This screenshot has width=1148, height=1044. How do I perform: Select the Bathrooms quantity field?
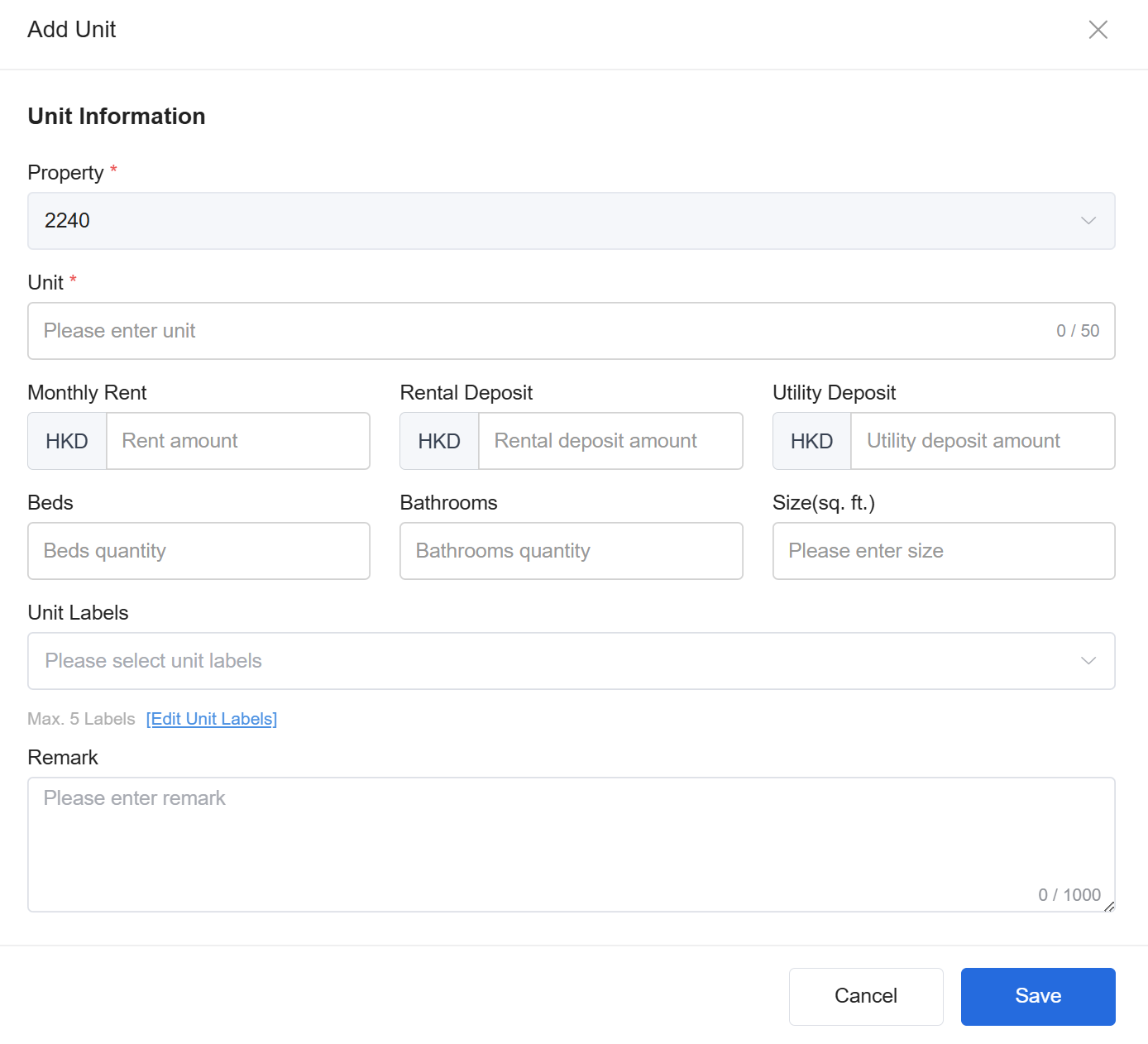pyautogui.click(x=571, y=551)
